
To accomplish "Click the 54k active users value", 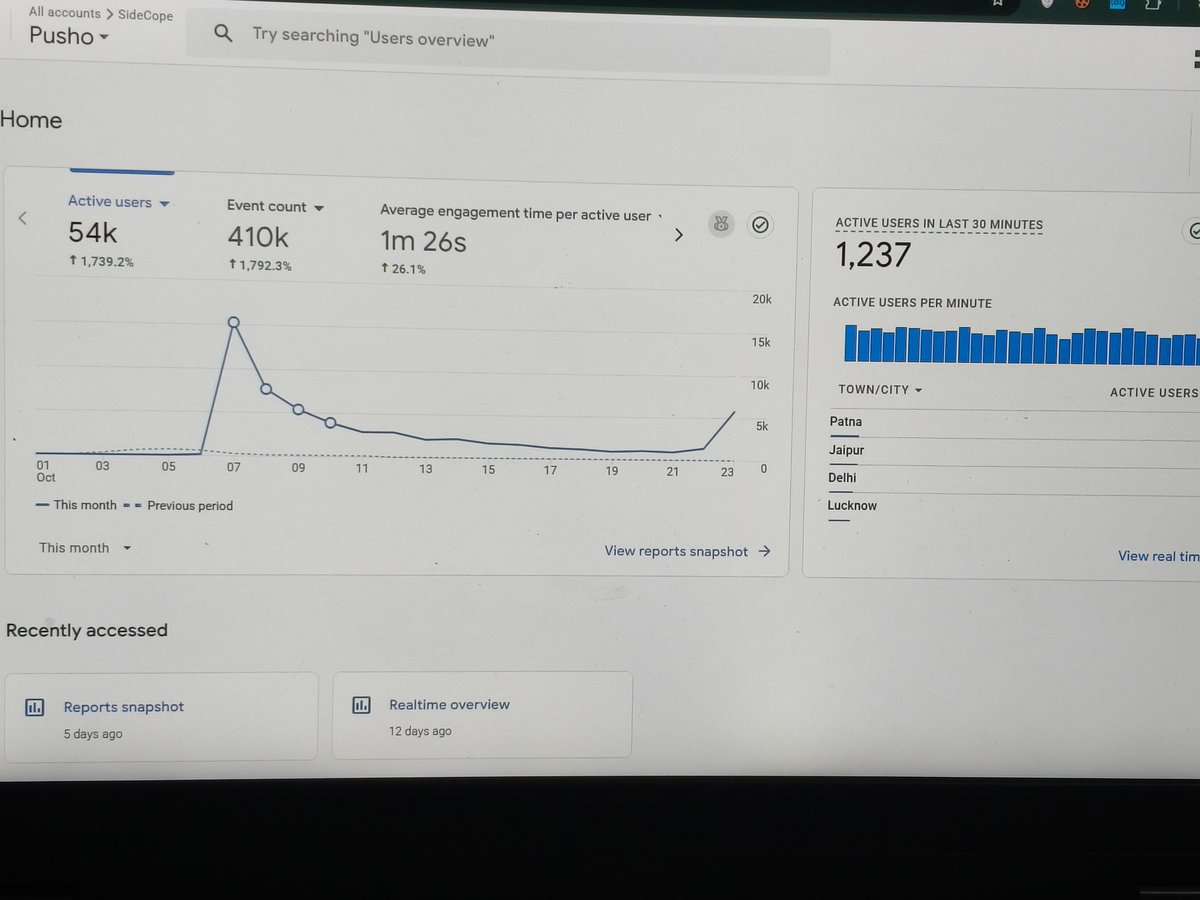I will (x=93, y=233).
